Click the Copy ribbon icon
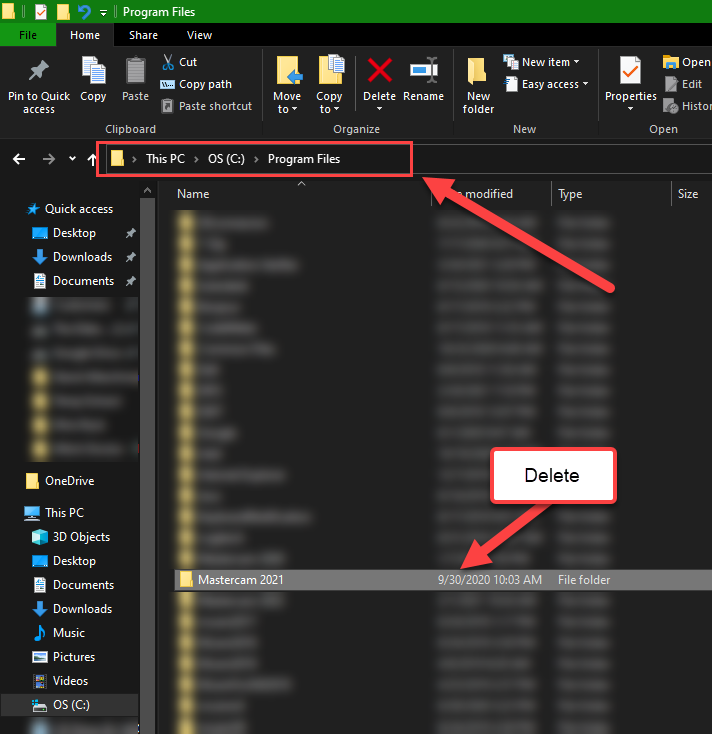Screen dimensions: 712x734 tap(93, 70)
